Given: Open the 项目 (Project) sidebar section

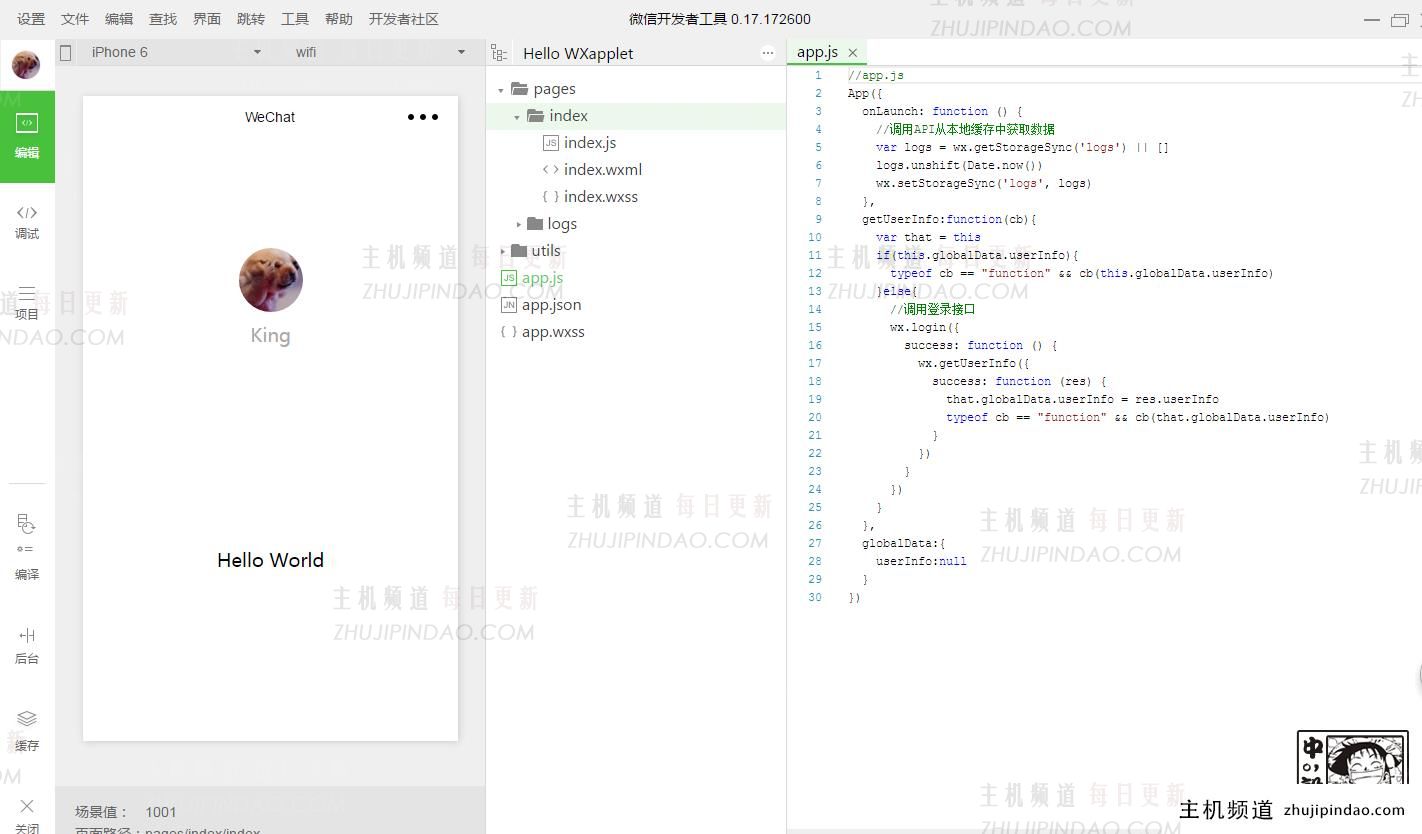Looking at the screenshot, I should coord(27,302).
